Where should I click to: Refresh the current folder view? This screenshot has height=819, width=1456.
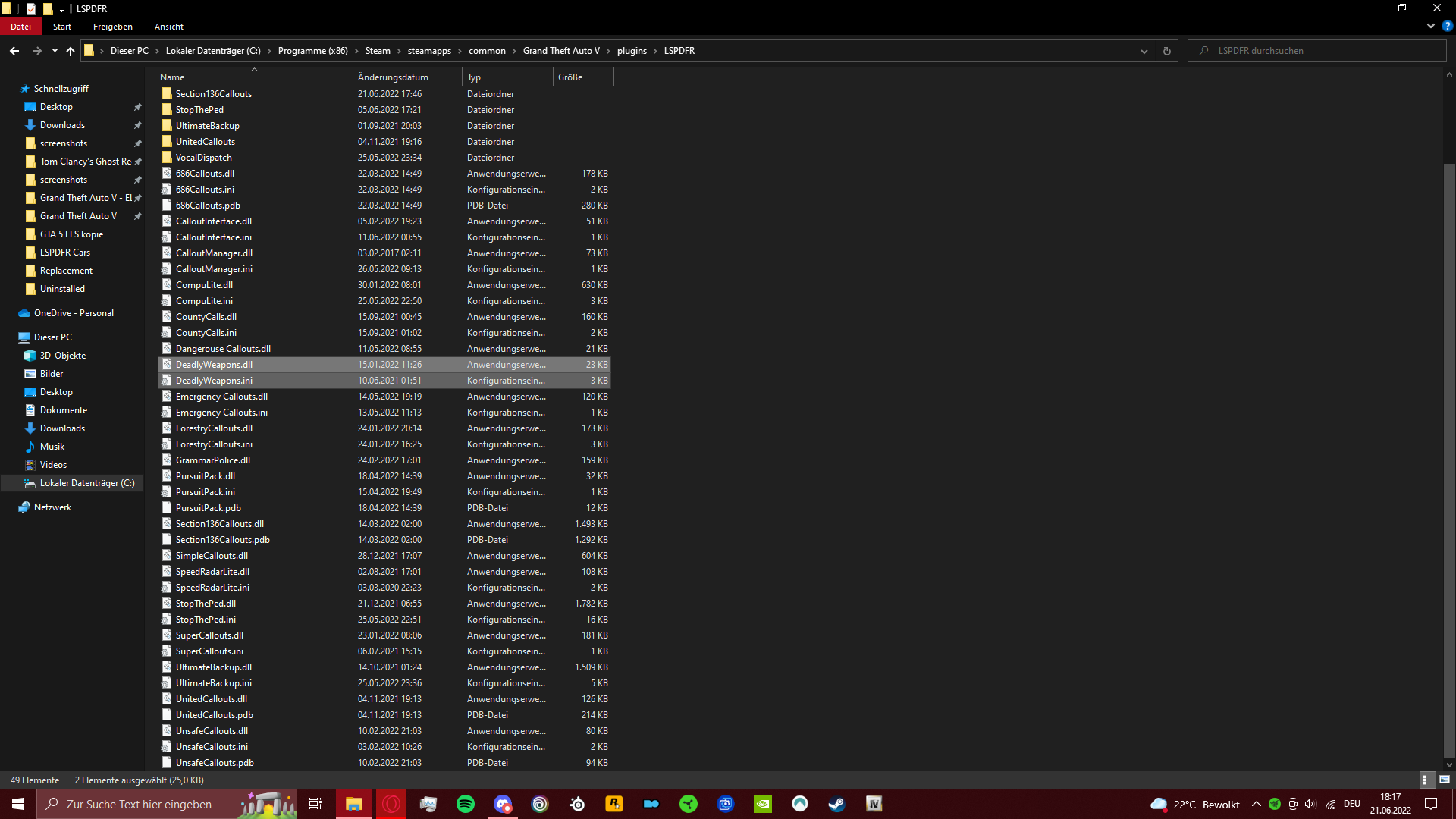click(1166, 51)
